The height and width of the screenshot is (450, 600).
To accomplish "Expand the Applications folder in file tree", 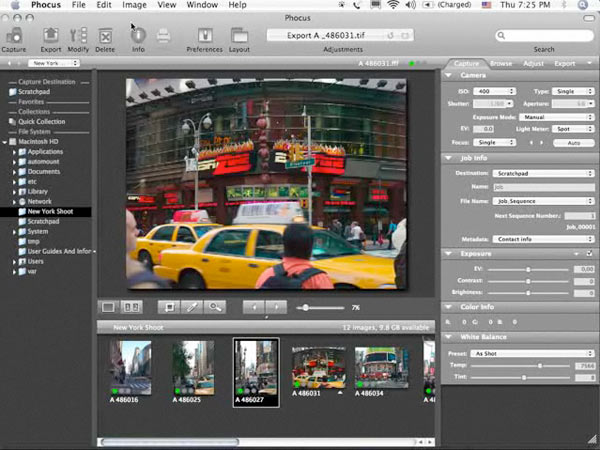I will click(14, 151).
